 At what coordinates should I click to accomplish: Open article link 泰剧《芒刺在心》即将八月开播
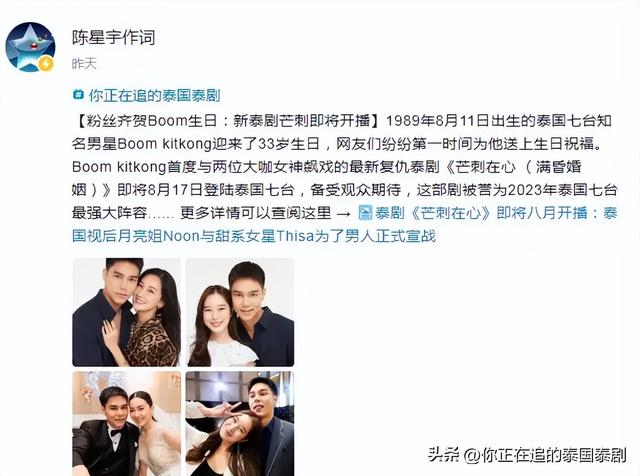click(481, 213)
